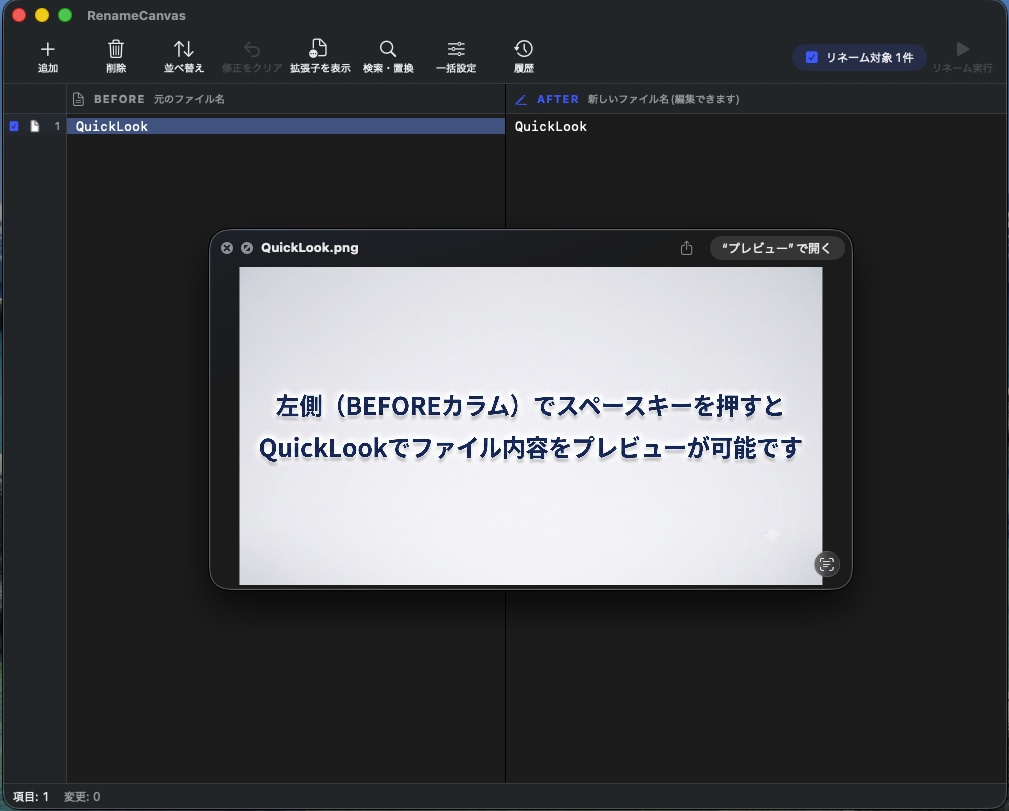Open the 履歴 history clock icon

(x=524, y=49)
